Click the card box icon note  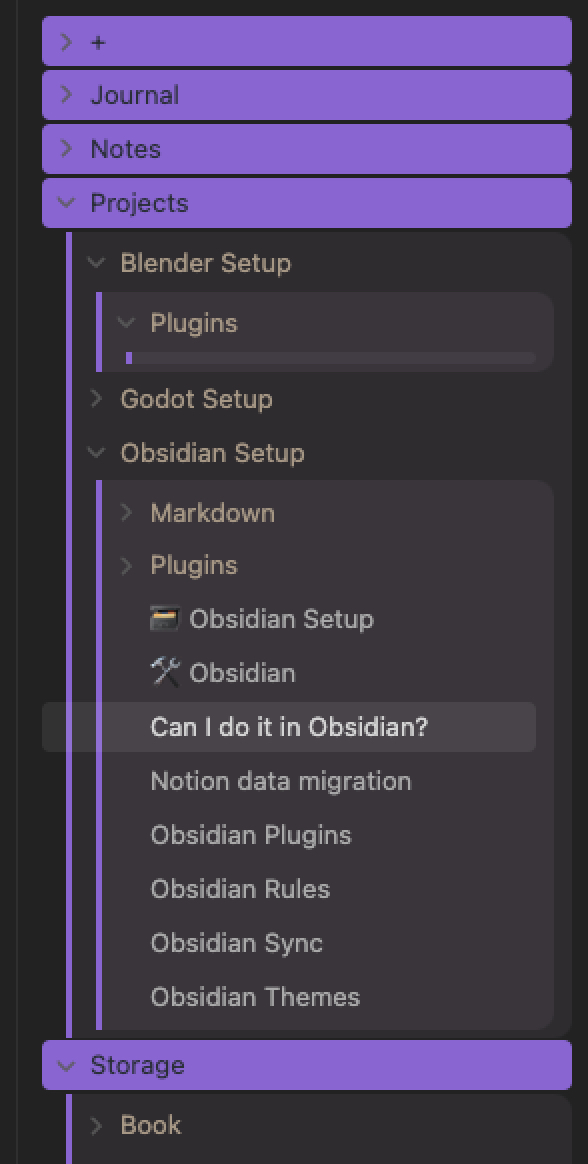click(x=165, y=618)
